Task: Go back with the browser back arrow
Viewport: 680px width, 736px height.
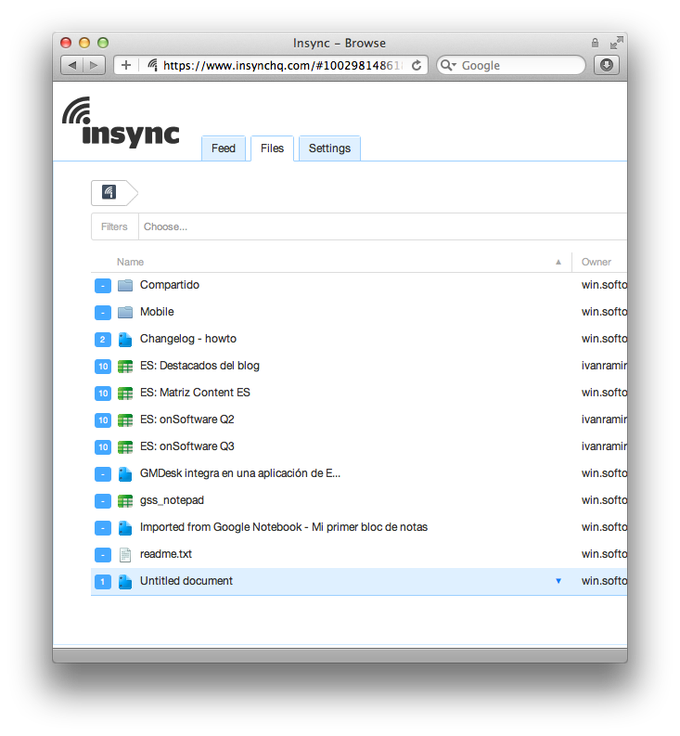Action: [72, 65]
